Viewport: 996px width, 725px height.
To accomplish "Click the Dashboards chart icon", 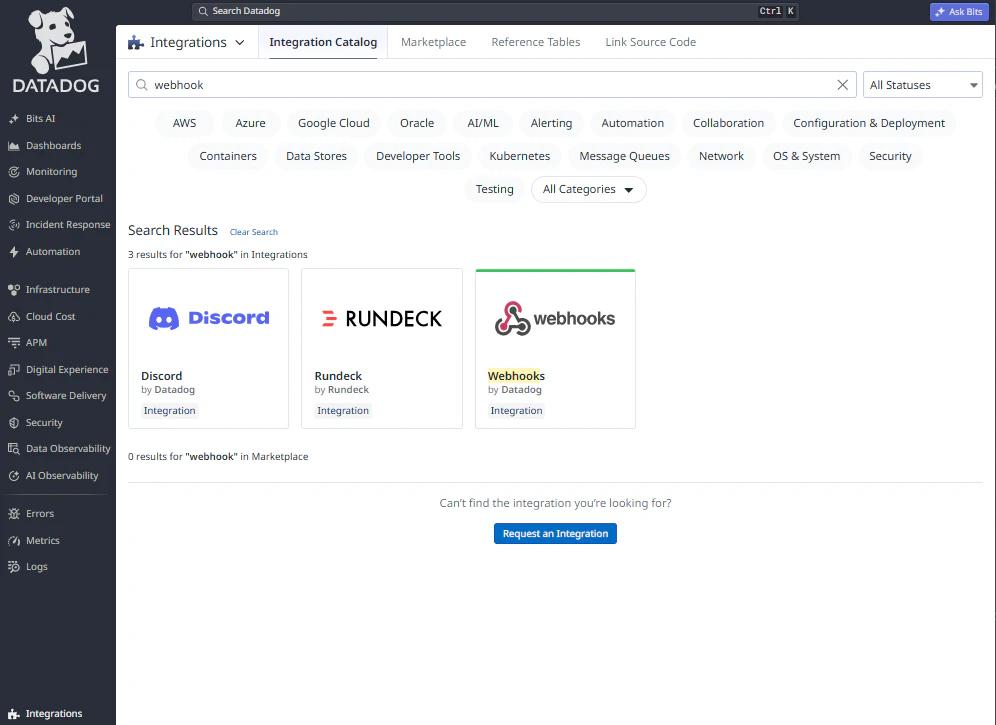I will pyautogui.click(x=14, y=146).
